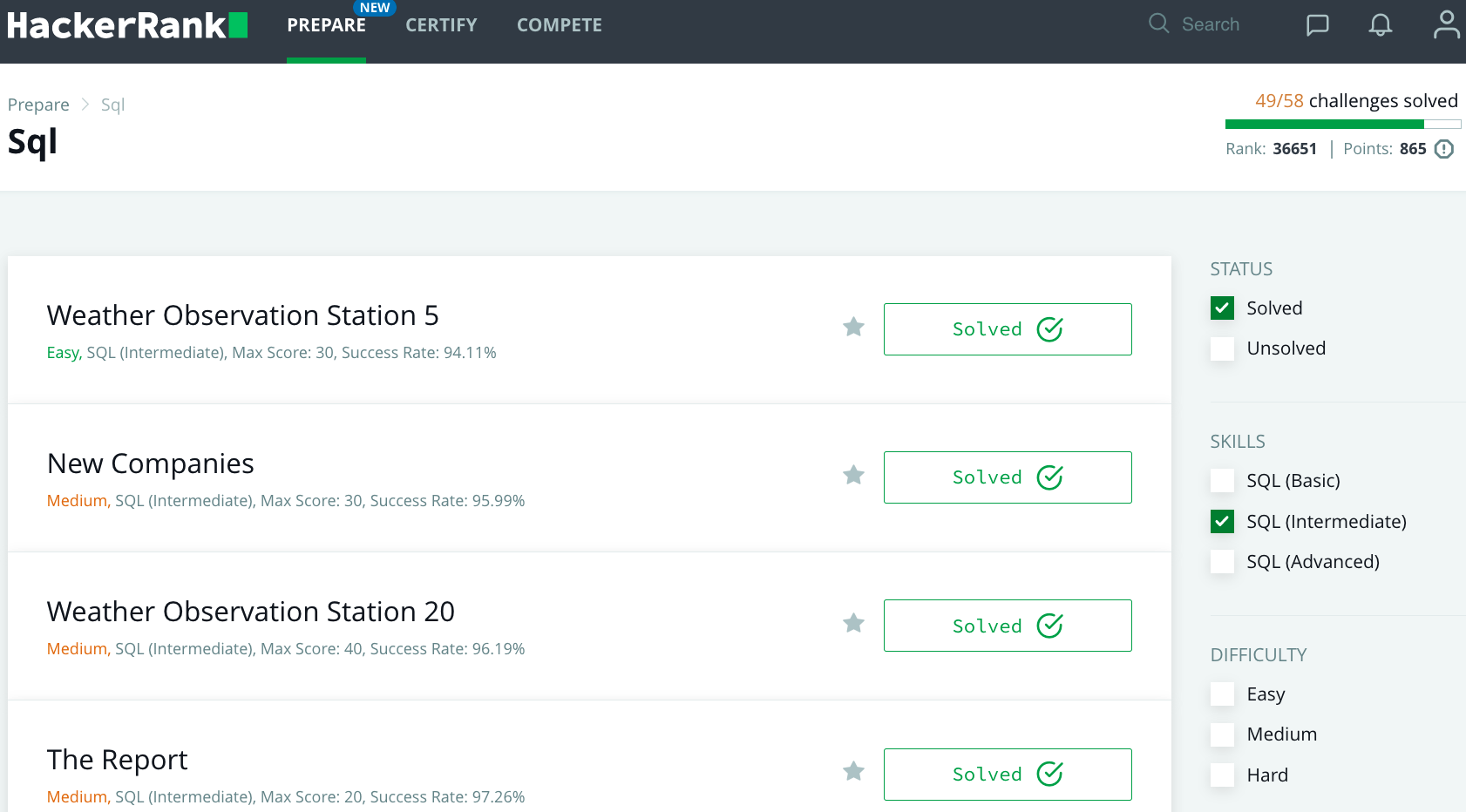Switch to the Certify tab
Viewport: 1466px width, 812px height.
click(441, 25)
